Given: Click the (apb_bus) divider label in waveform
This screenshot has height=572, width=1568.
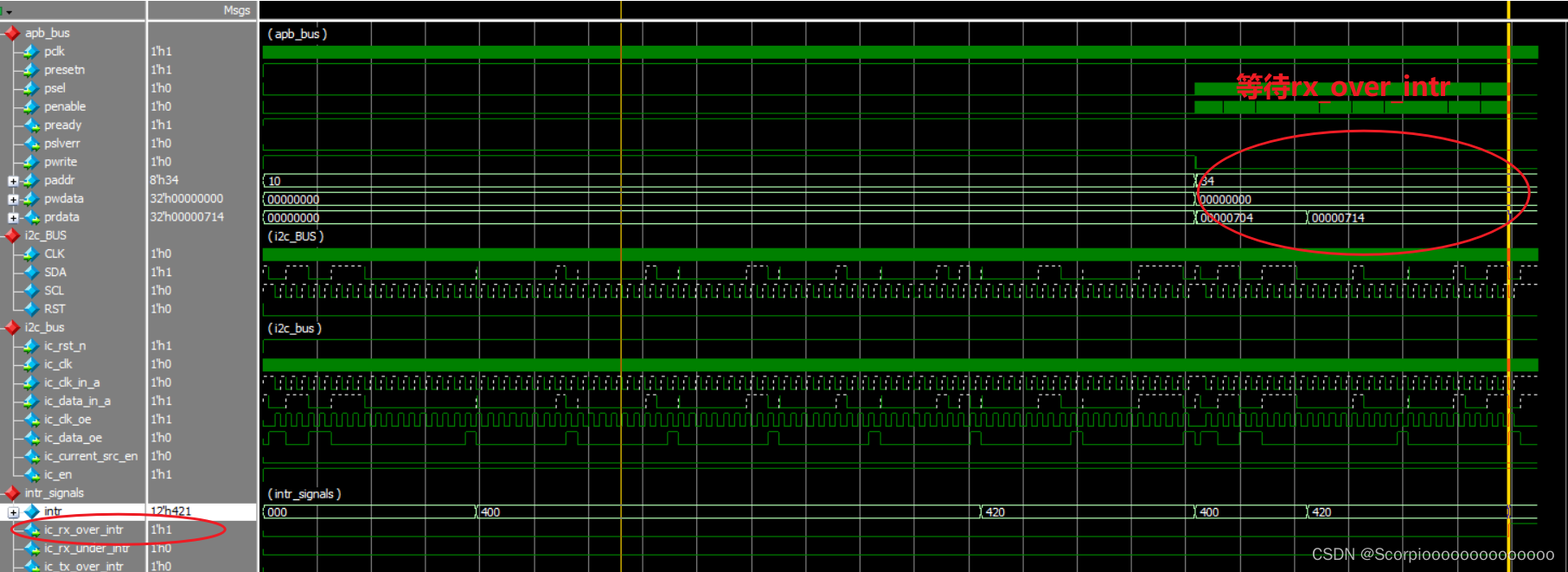Looking at the screenshot, I should (298, 34).
